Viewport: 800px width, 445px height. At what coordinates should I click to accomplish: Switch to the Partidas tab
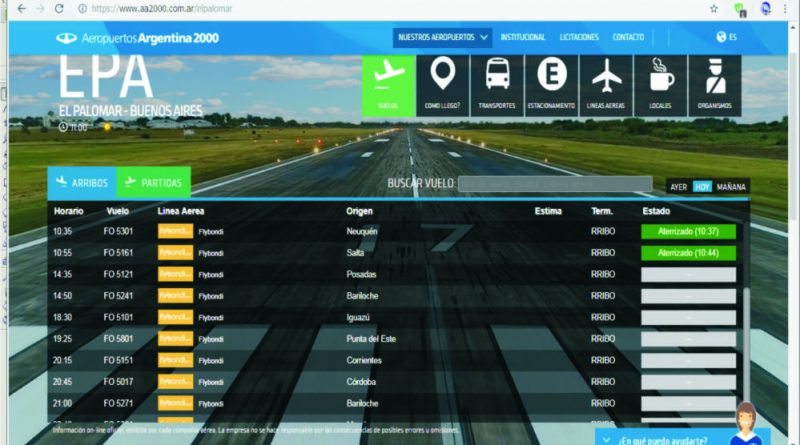[154, 183]
